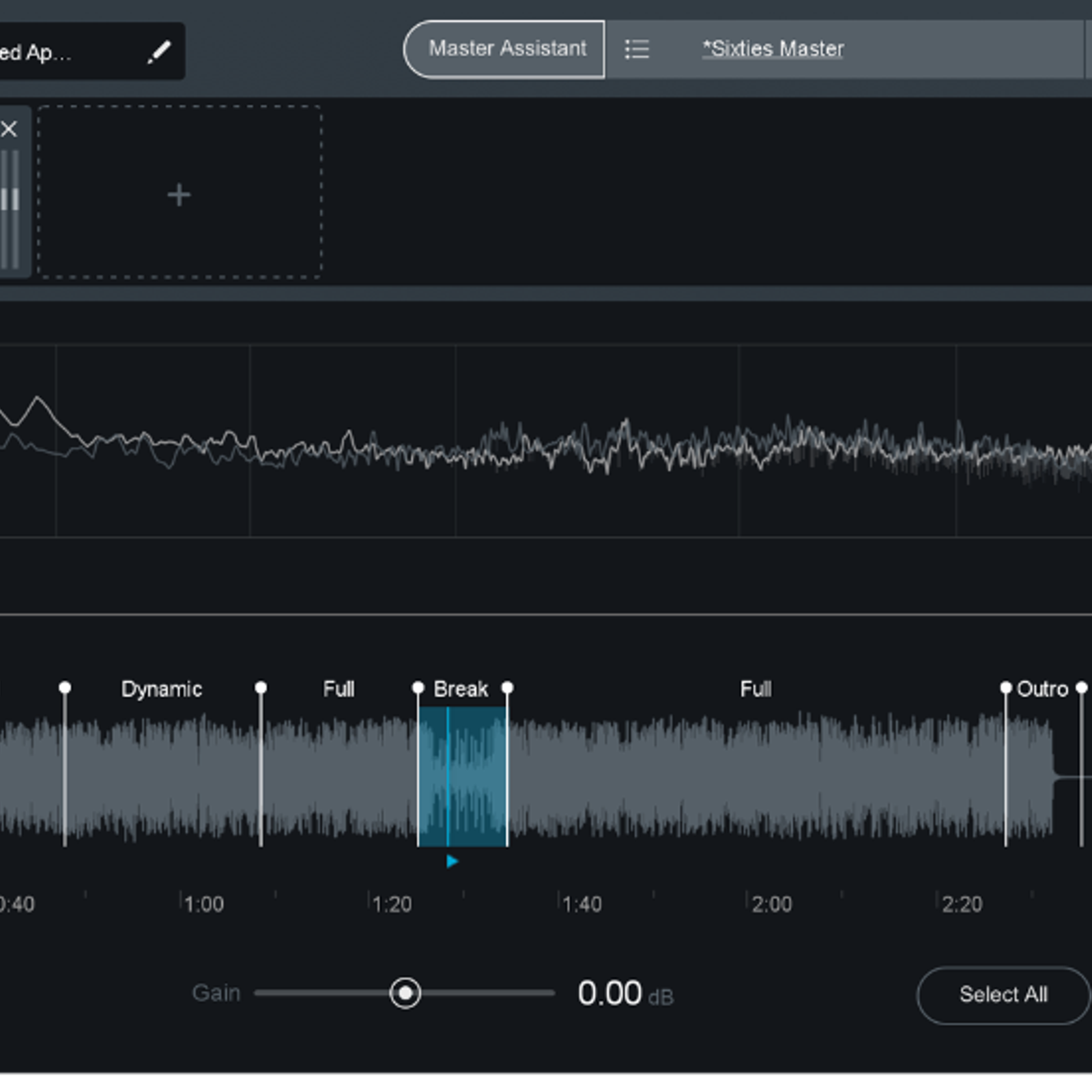The height and width of the screenshot is (1092, 1092).
Task: Click the 1:40 timeline label
Action: 582,905
